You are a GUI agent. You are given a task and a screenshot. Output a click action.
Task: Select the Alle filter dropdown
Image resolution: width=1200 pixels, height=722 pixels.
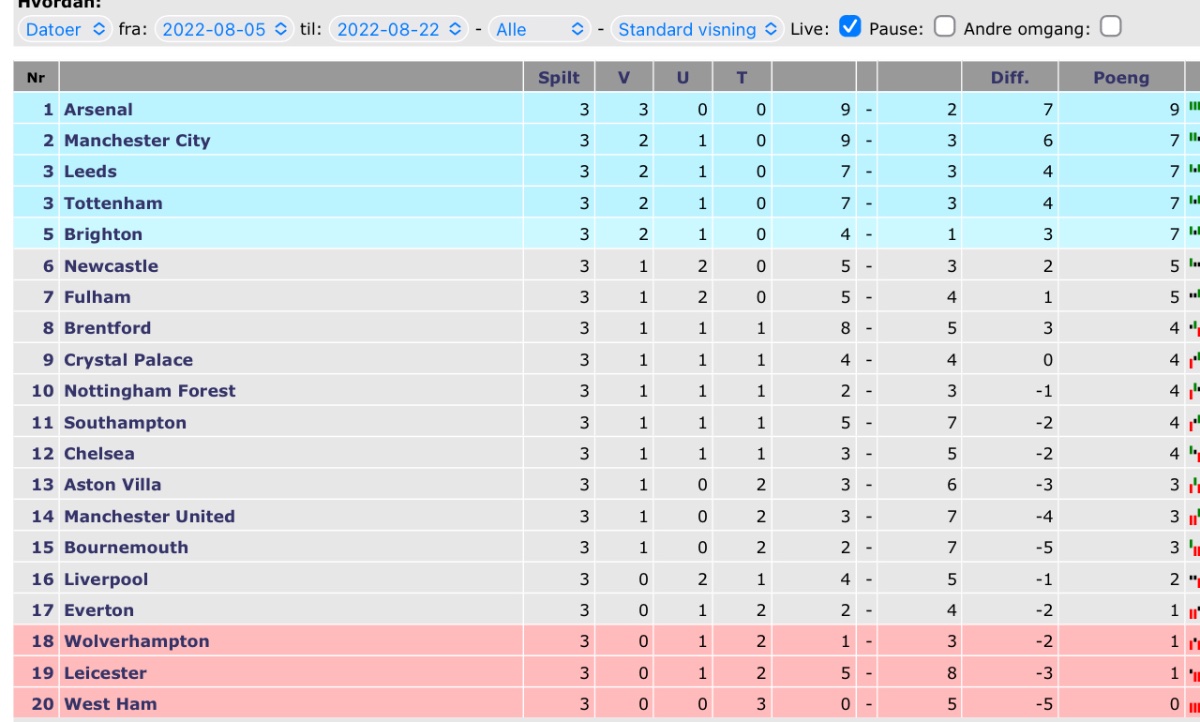tap(540, 29)
